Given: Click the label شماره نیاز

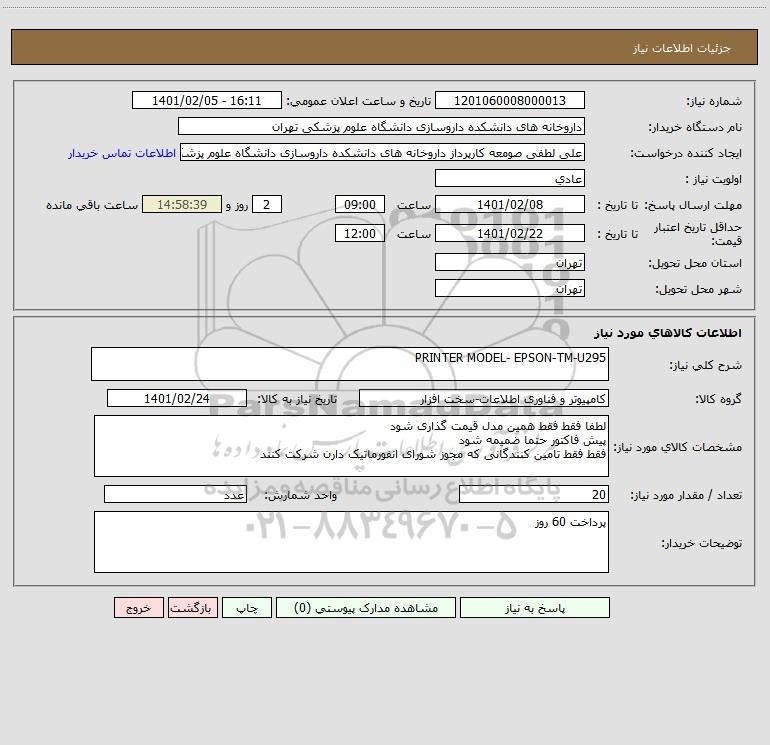Looking at the screenshot, I should 714,102.
